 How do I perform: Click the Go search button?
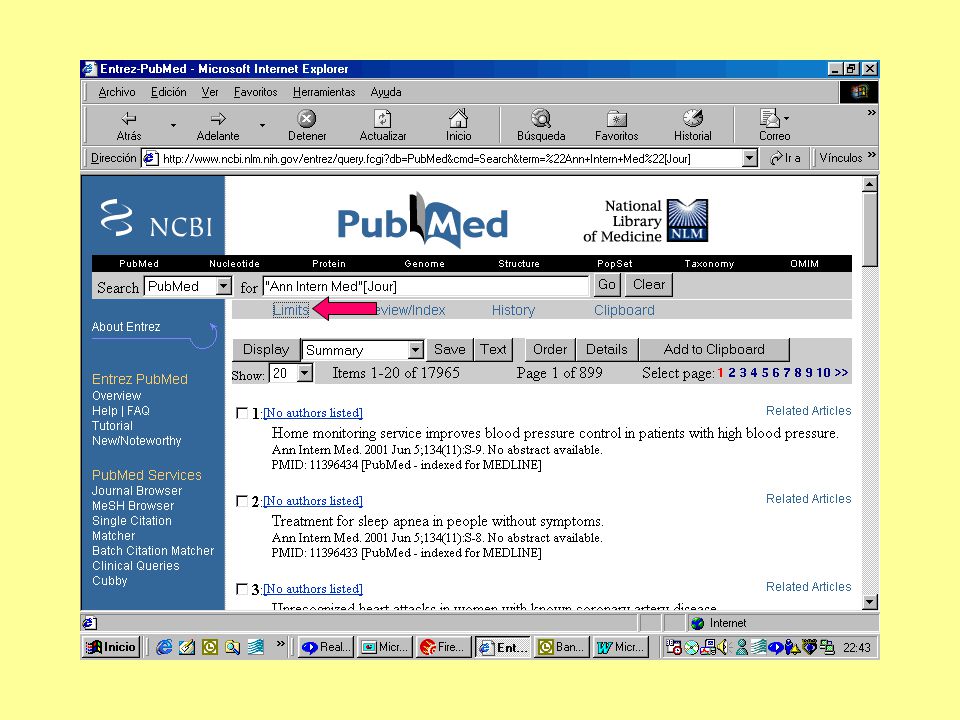[x=607, y=285]
